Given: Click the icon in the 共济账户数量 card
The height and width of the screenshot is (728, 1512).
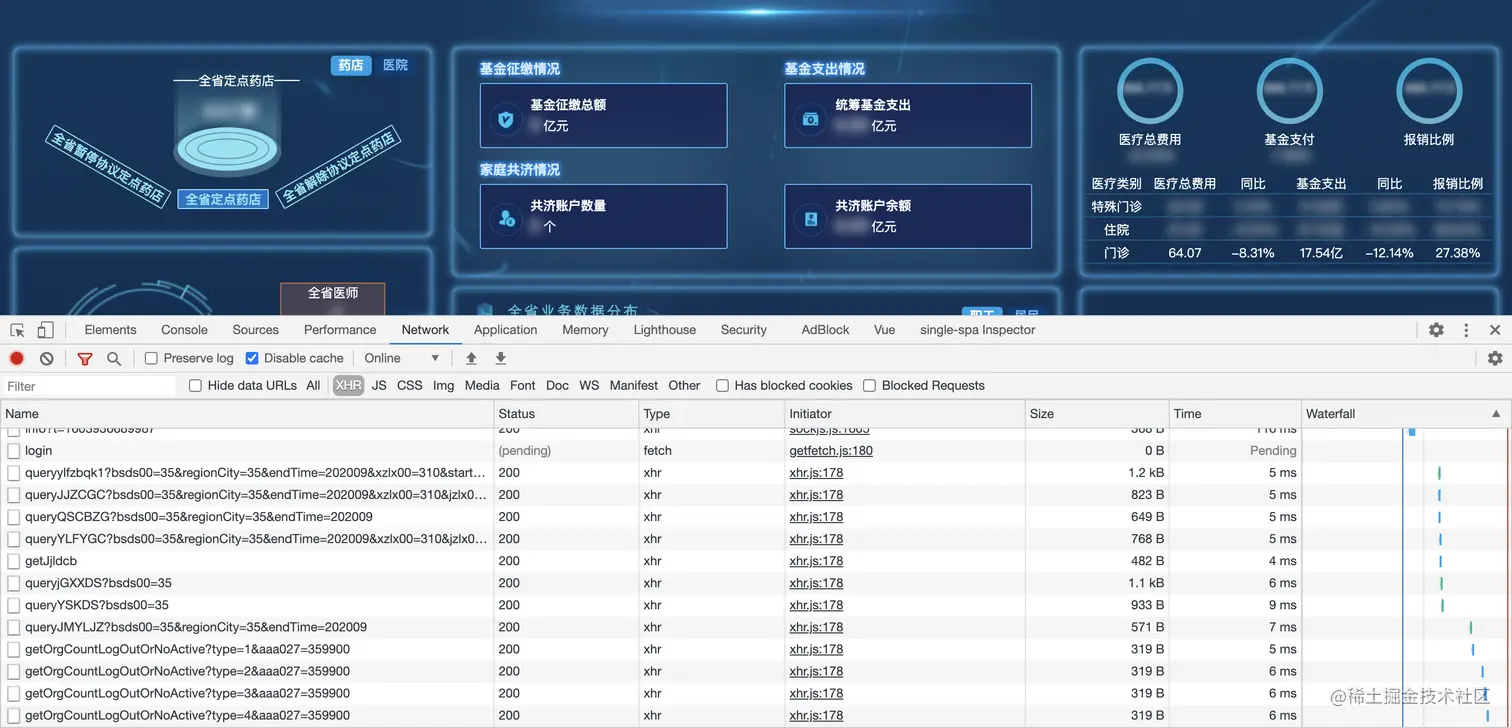Looking at the screenshot, I should point(506,219).
